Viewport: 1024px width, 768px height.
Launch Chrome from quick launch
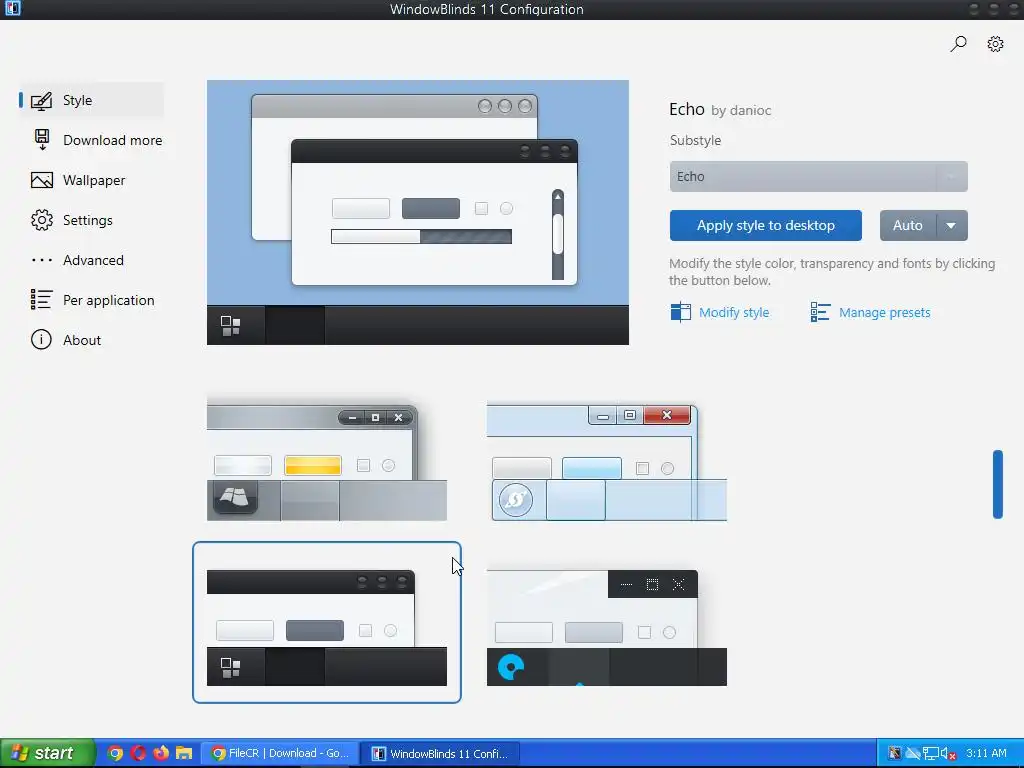[115, 753]
